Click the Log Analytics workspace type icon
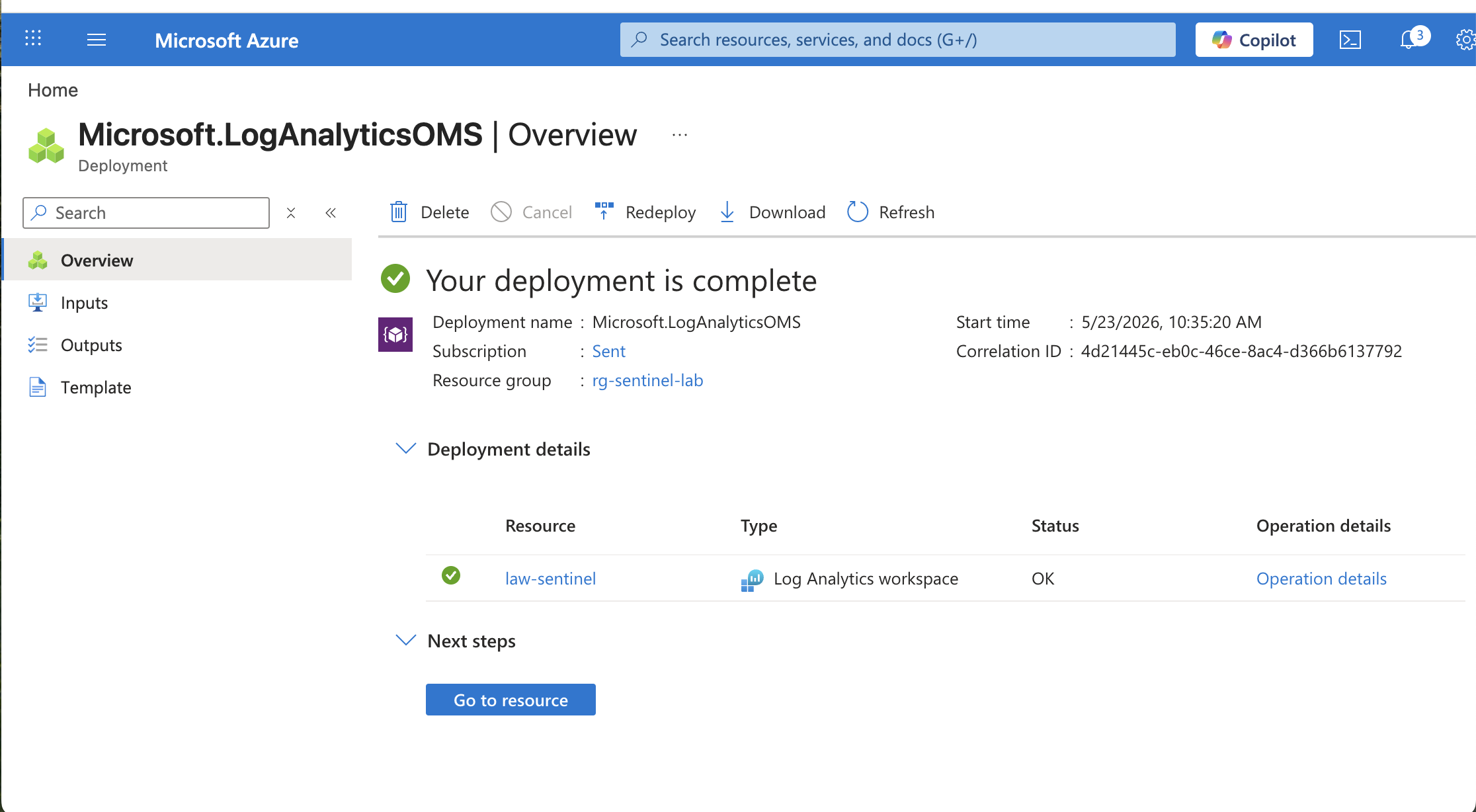Image resolution: width=1476 pixels, height=812 pixels. 752,580
